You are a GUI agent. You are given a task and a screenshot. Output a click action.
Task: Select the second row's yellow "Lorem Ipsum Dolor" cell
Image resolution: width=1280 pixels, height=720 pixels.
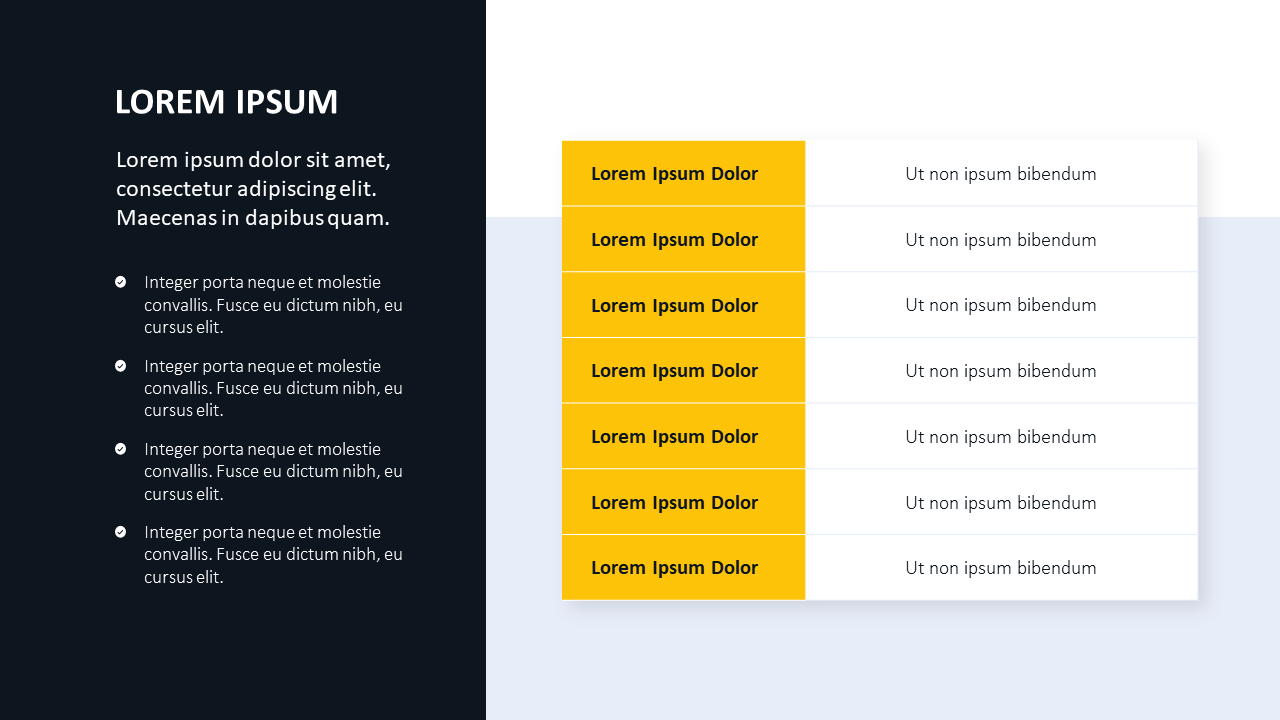pos(683,240)
